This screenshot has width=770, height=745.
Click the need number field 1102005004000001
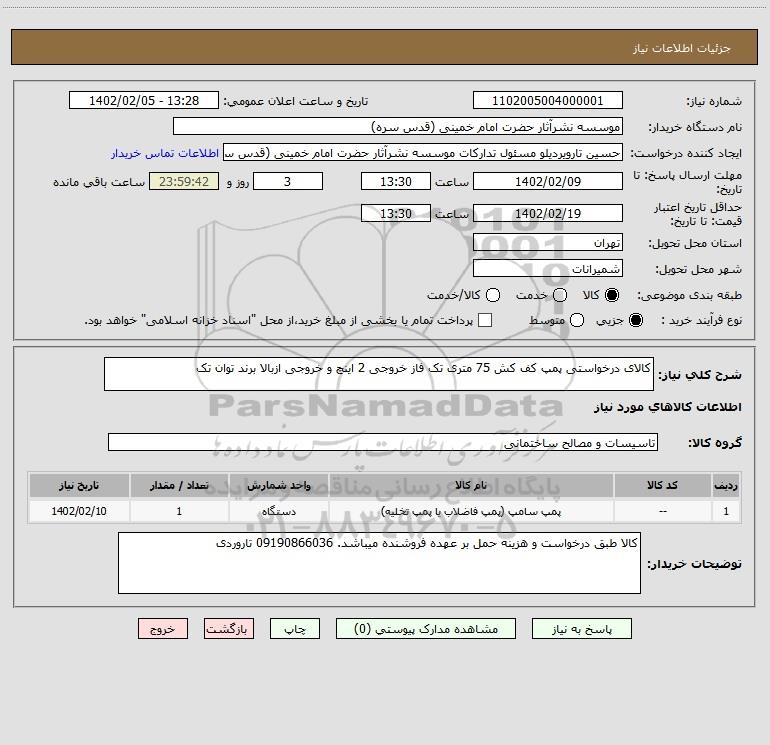548,101
